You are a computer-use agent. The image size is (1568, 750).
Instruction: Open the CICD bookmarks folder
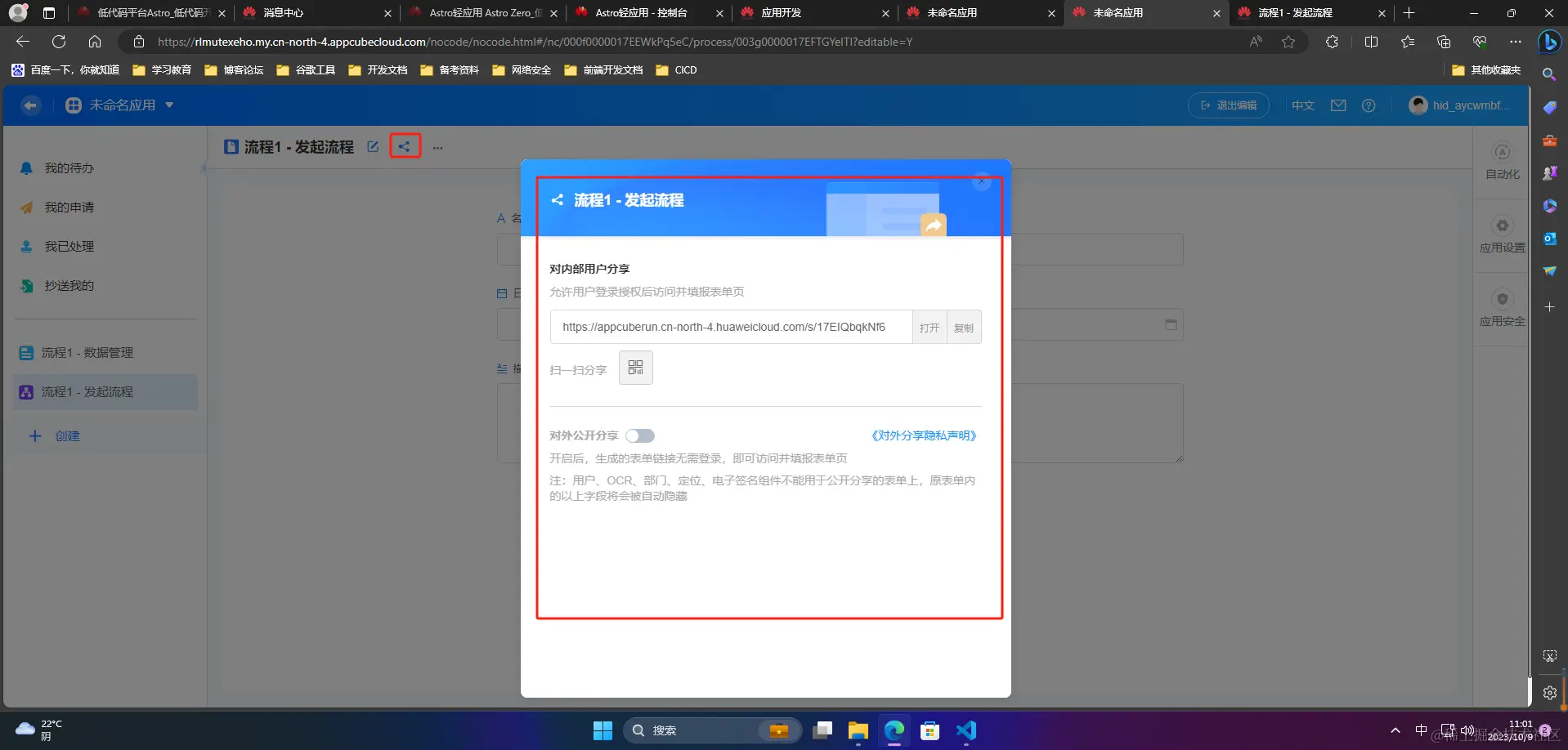pyautogui.click(x=676, y=70)
